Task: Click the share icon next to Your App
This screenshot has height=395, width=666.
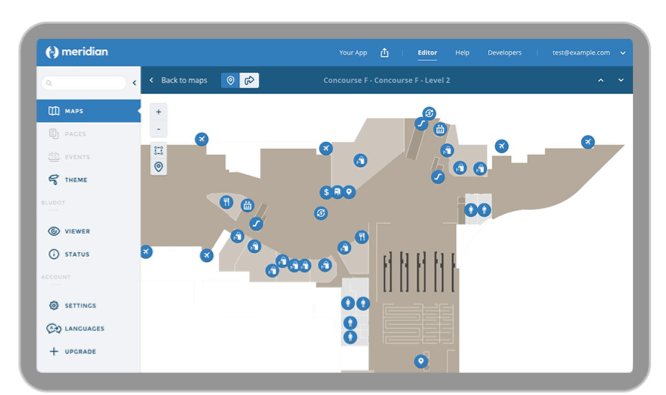Action: tap(384, 53)
